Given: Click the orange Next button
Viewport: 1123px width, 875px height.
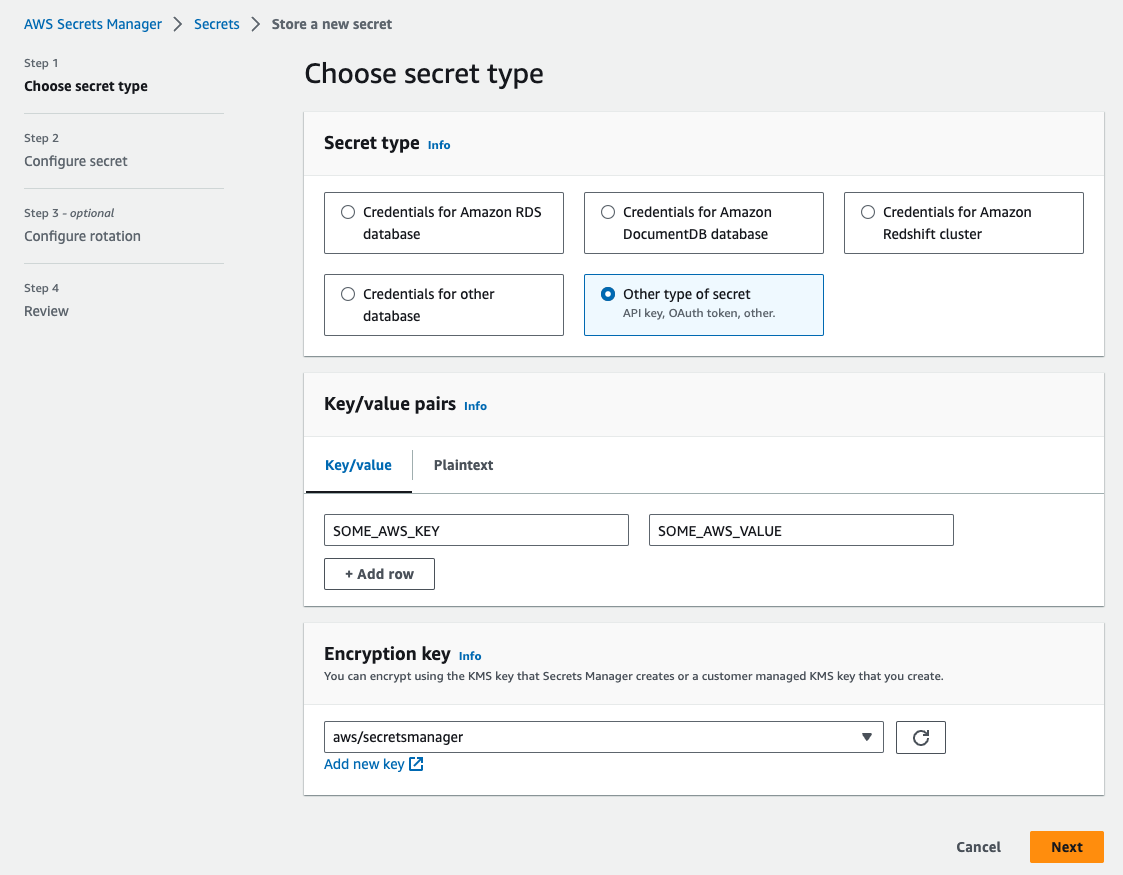Looking at the screenshot, I should [x=1066, y=847].
